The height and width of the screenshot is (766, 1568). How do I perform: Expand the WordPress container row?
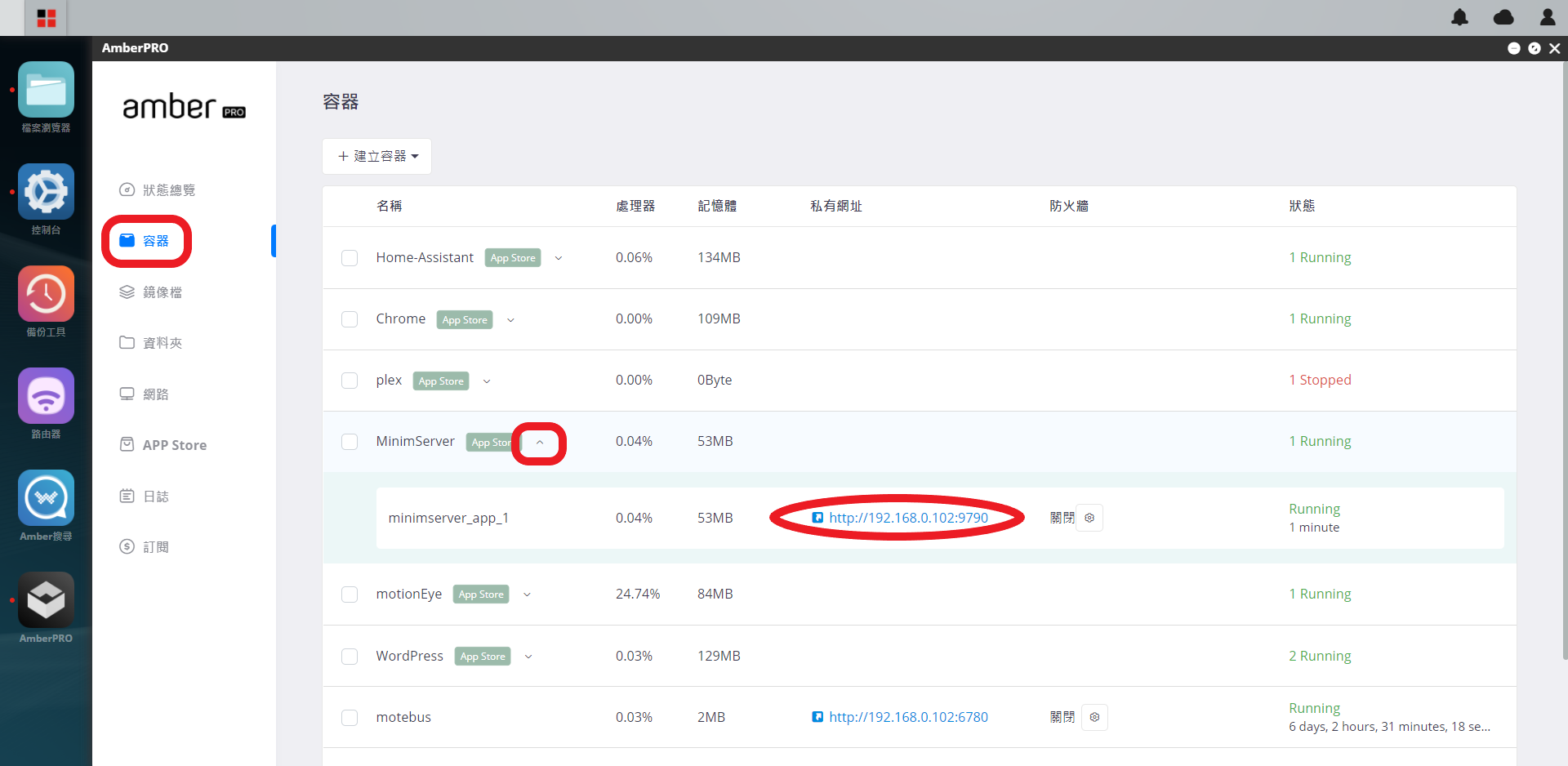(x=528, y=657)
